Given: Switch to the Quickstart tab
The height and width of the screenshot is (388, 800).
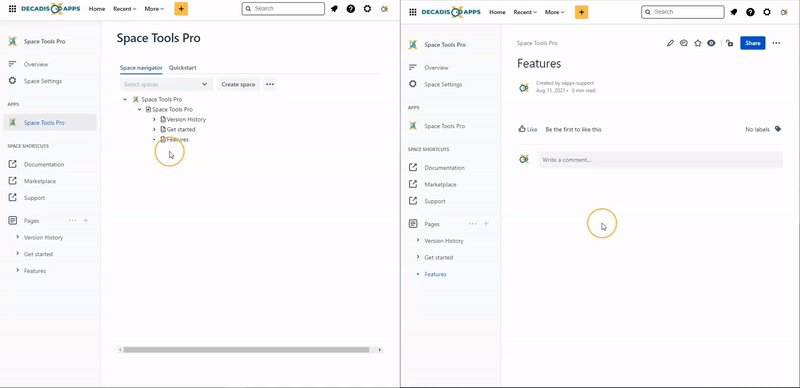Looking at the screenshot, I should (x=183, y=67).
